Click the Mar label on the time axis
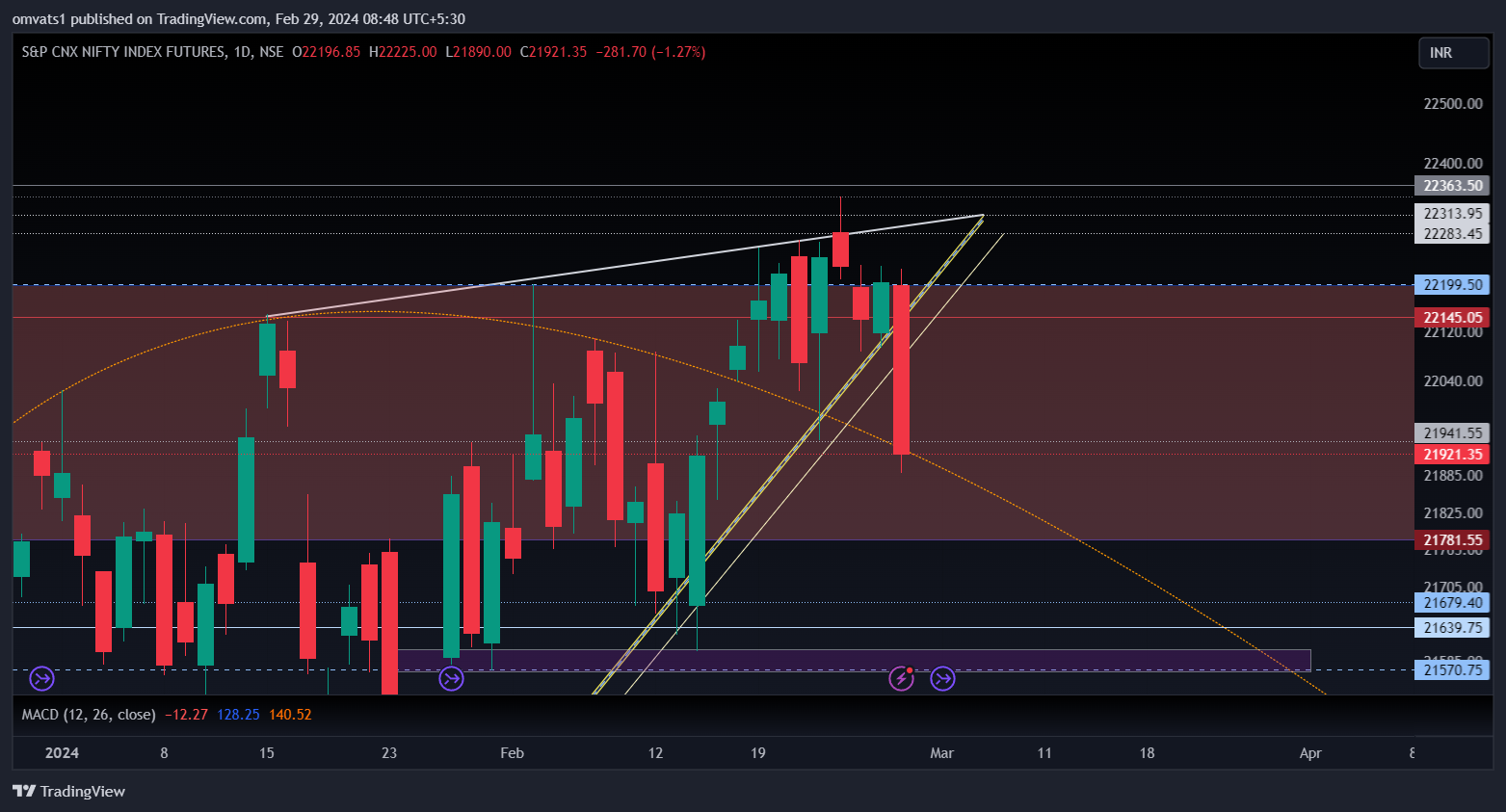 click(x=942, y=753)
